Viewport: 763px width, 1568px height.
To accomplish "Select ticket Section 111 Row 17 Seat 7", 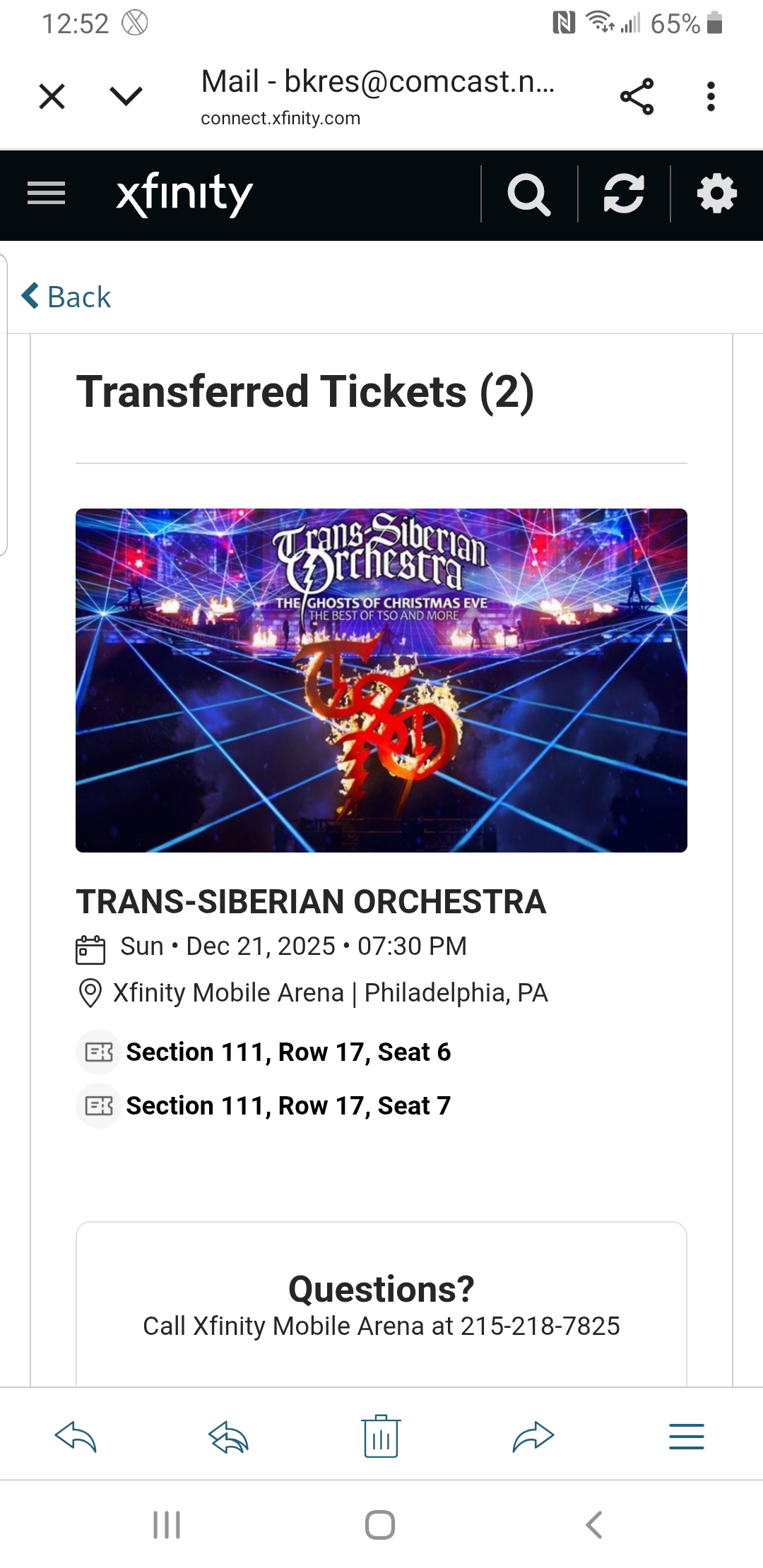I will point(288,1106).
